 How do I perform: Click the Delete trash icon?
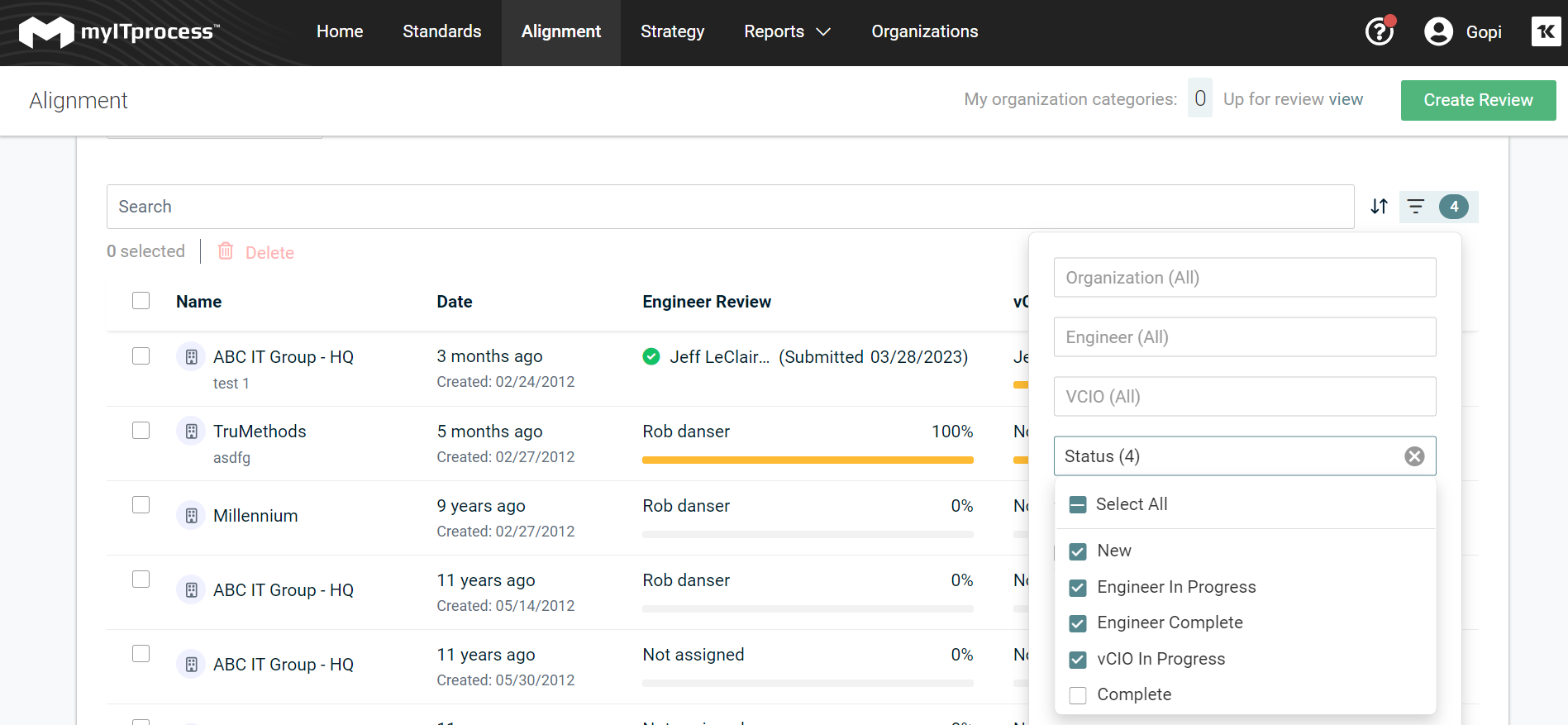point(226,250)
